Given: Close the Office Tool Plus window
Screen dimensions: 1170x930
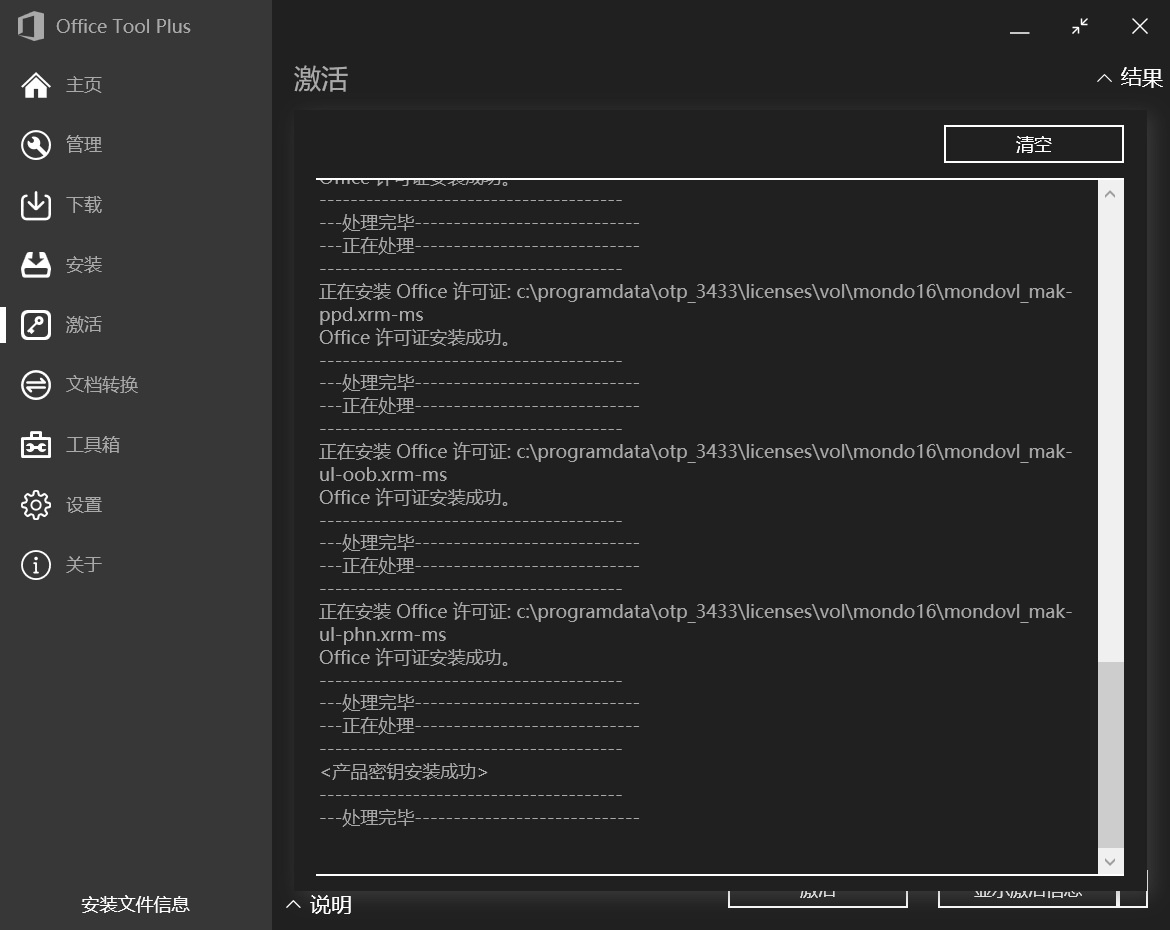Looking at the screenshot, I should (x=1139, y=27).
